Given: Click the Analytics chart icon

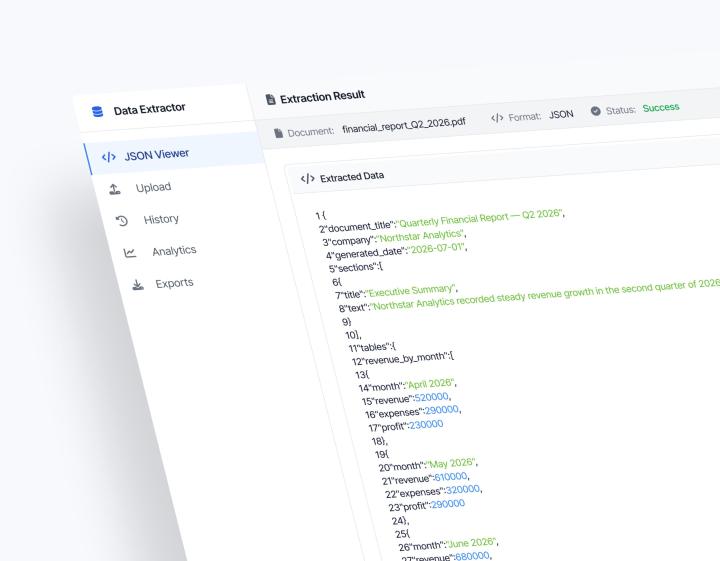Looking at the screenshot, I should (x=130, y=252).
